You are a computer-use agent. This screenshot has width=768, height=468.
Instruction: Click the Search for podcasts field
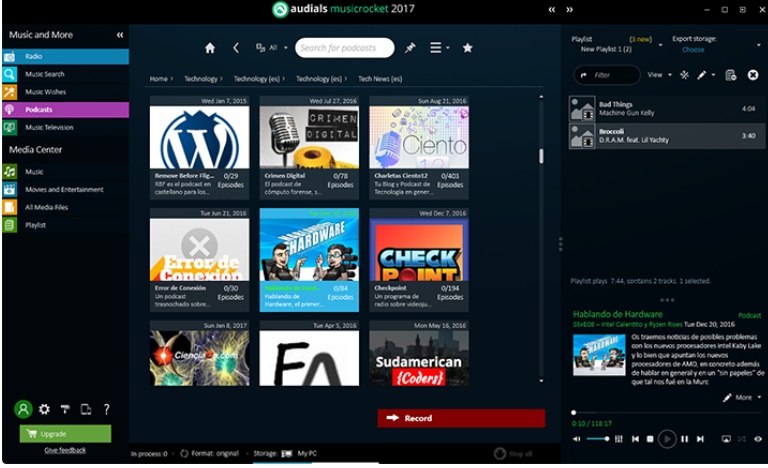pos(344,48)
